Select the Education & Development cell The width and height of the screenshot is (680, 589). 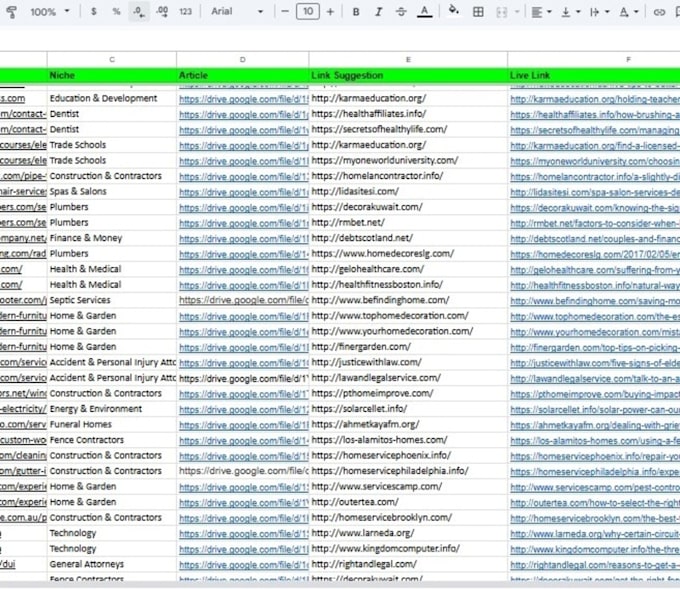(112, 98)
